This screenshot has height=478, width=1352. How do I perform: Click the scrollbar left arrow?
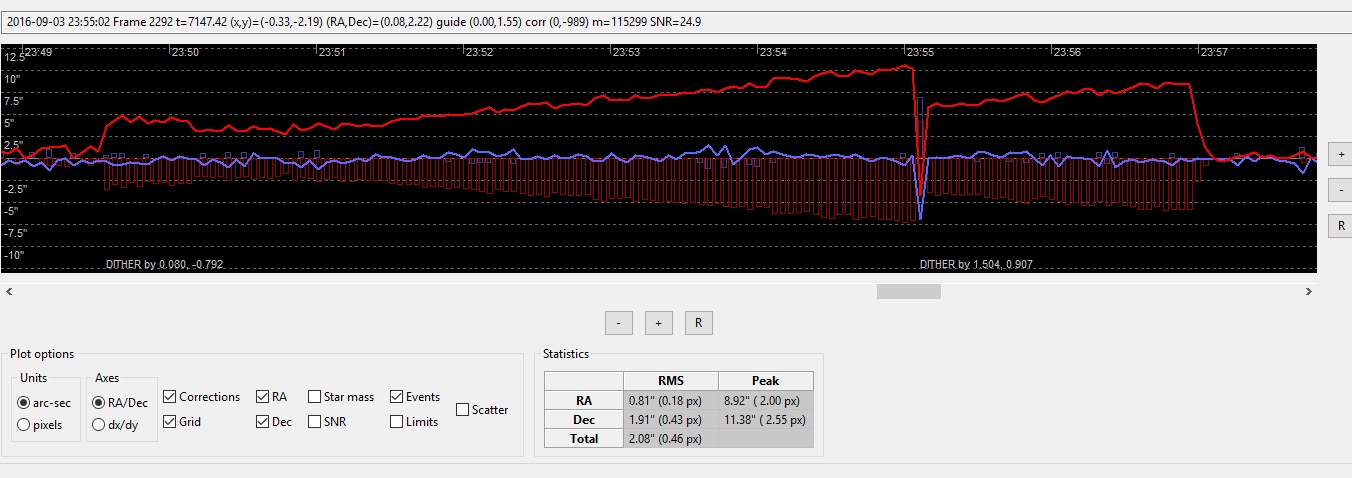[9, 291]
